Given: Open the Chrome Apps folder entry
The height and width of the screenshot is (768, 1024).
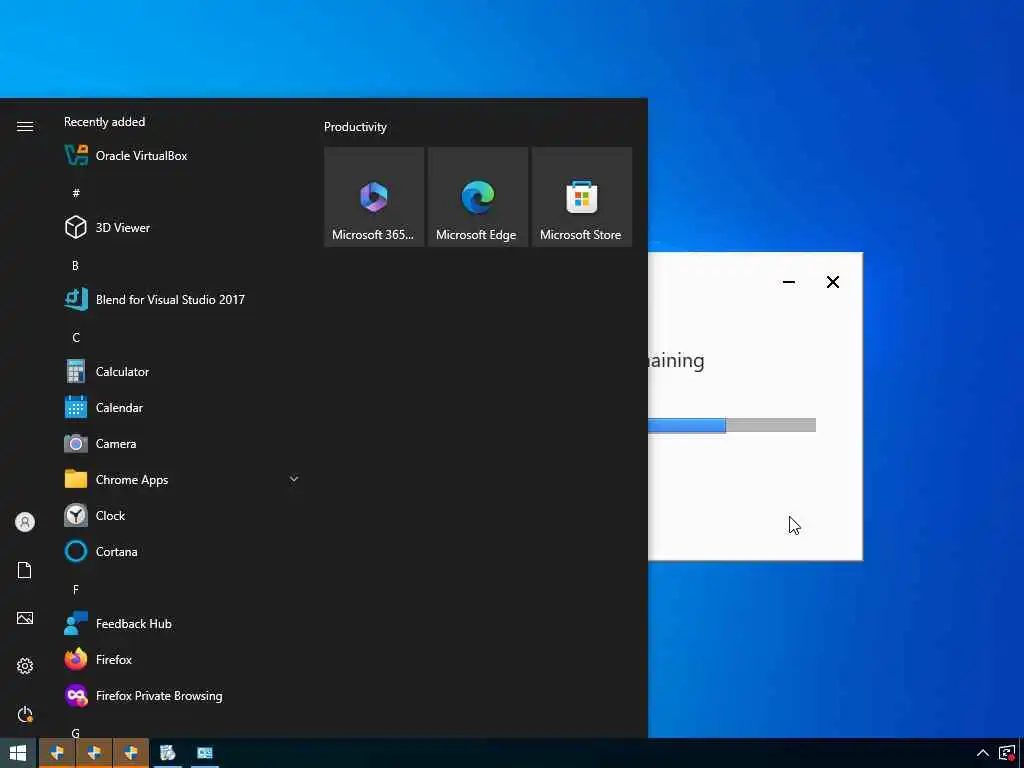Looking at the screenshot, I should (182, 479).
